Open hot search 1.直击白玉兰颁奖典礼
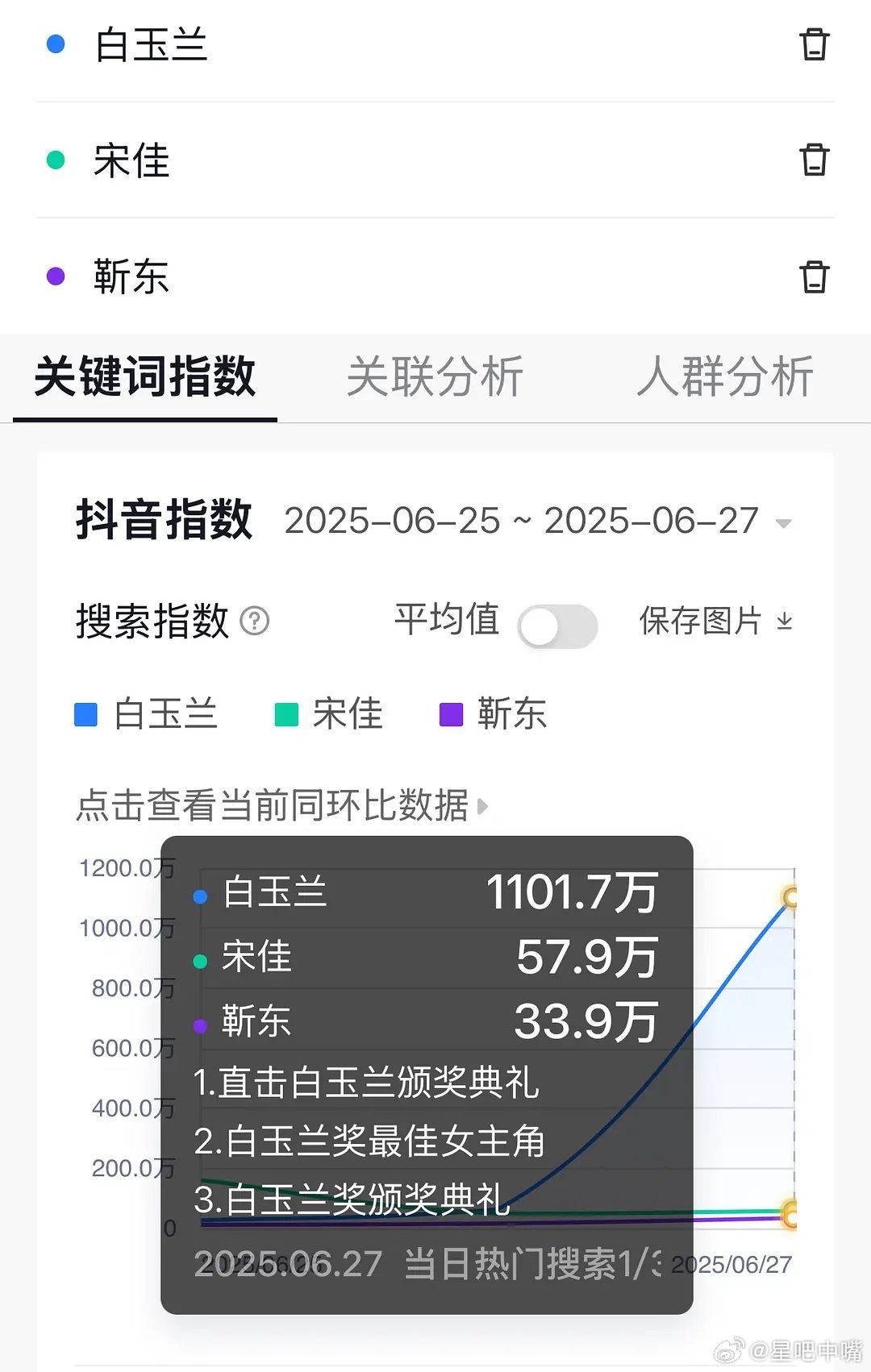The image size is (871, 1372). (366, 1082)
